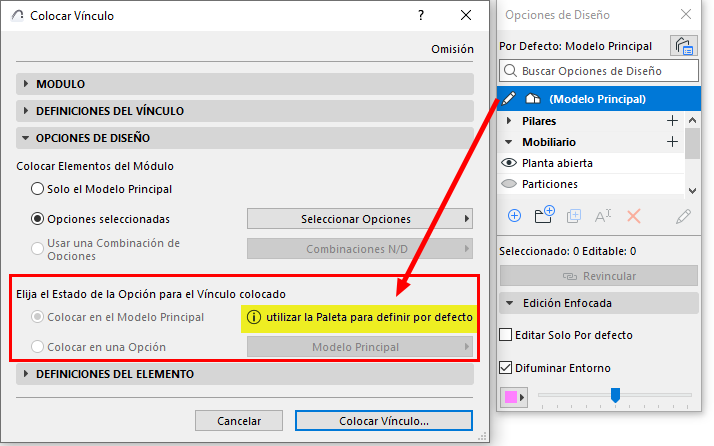Viewport: 714px width, 446px height.
Task: Expand DEFINICIONES DEL VÍNCULO panel
Action: 26,111
